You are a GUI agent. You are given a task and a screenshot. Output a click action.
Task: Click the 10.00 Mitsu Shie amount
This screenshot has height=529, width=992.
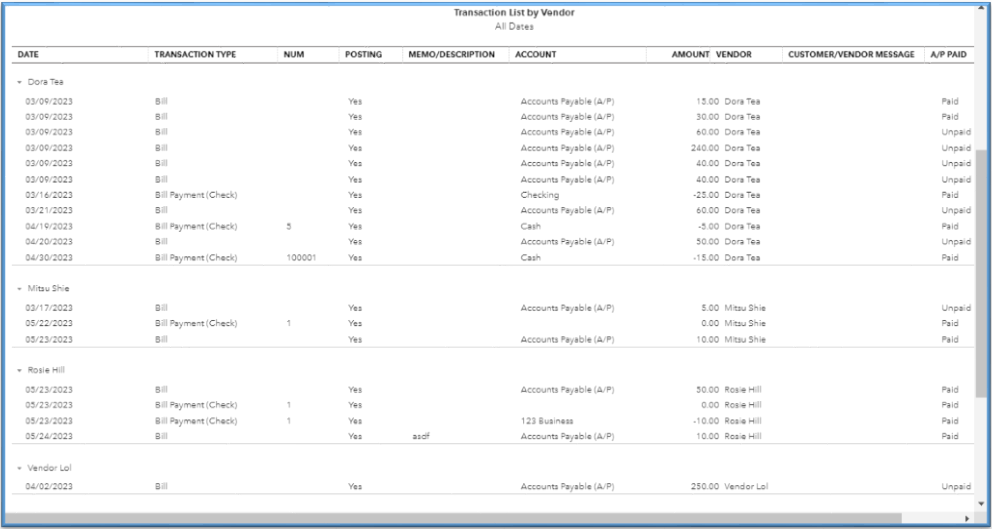[709, 339]
